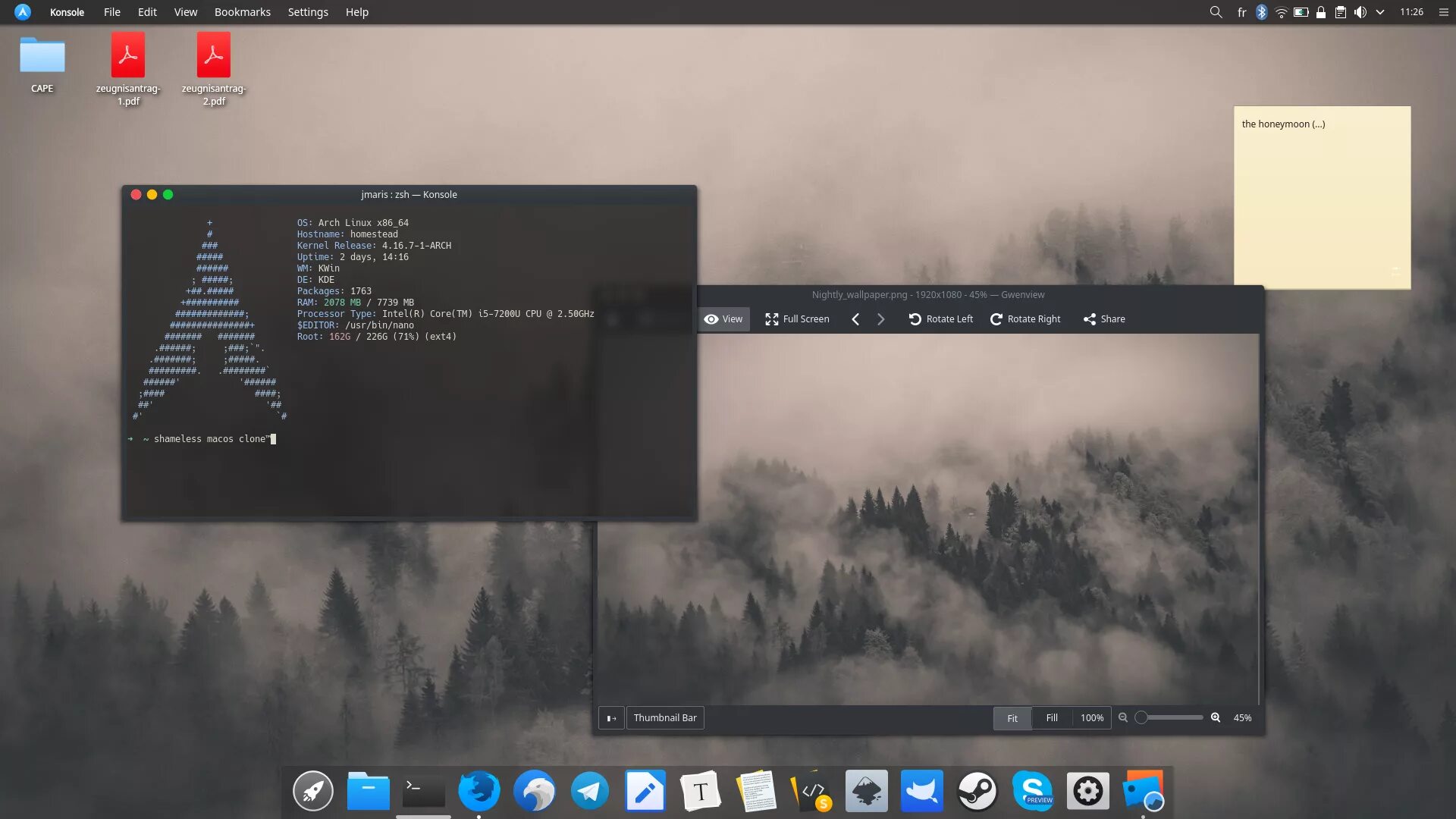
Task: Toggle the Thumbnail Bar
Action: pyautogui.click(x=664, y=718)
